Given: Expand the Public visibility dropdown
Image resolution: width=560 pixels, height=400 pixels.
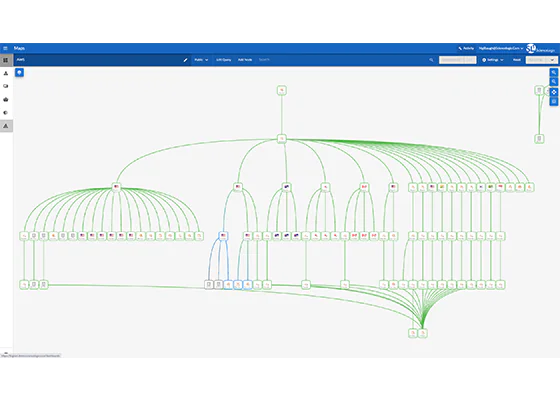Looking at the screenshot, I should [x=201, y=60].
